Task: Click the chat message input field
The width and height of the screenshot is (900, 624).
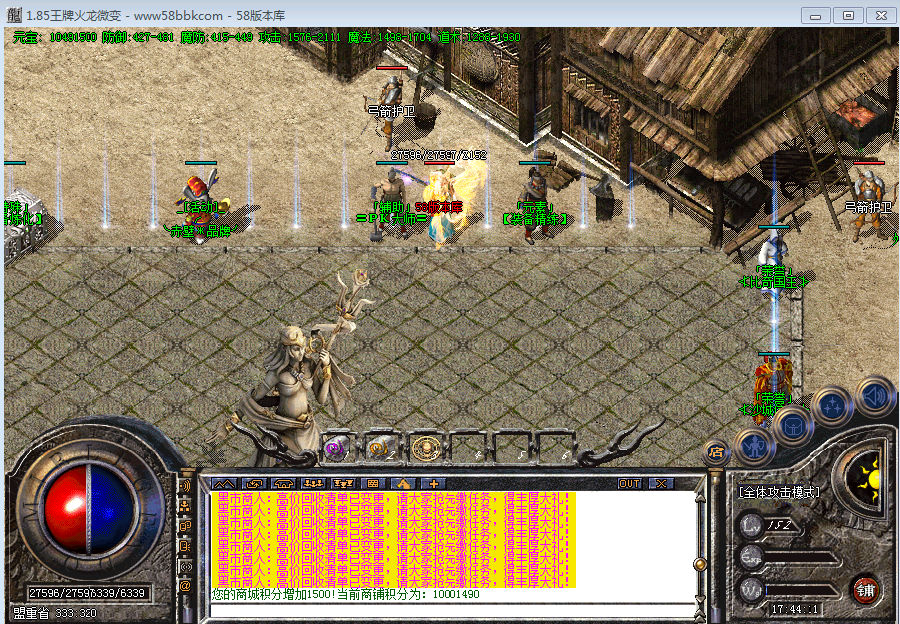Action: [x=452, y=610]
